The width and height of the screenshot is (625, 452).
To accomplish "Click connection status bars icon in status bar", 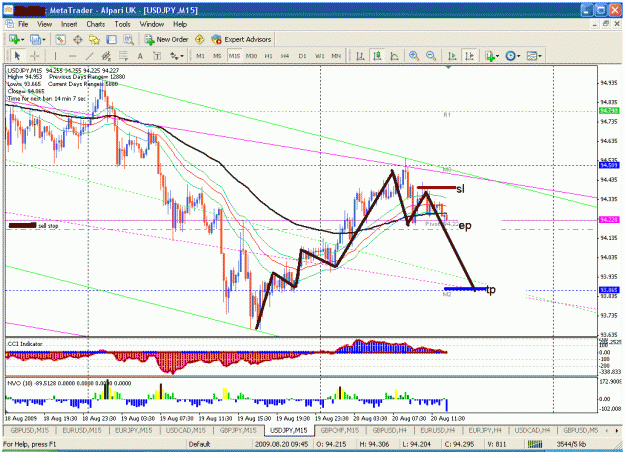I will (535, 444).
